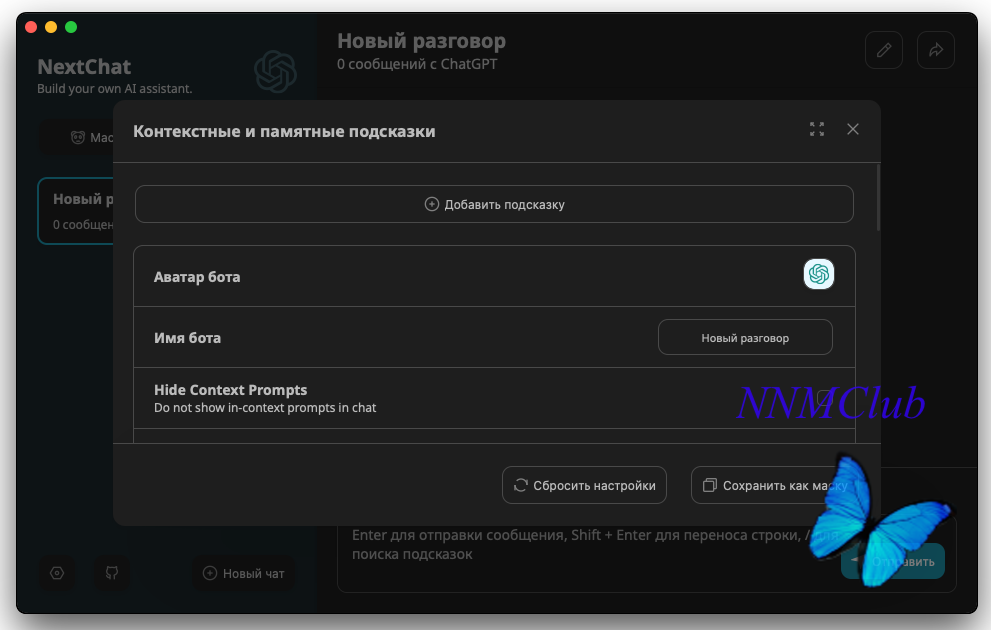The height and width of the screenshot is (630, 991).
Task: Click the ChatGPT bot avatar icon
Action: coord(818,274)
